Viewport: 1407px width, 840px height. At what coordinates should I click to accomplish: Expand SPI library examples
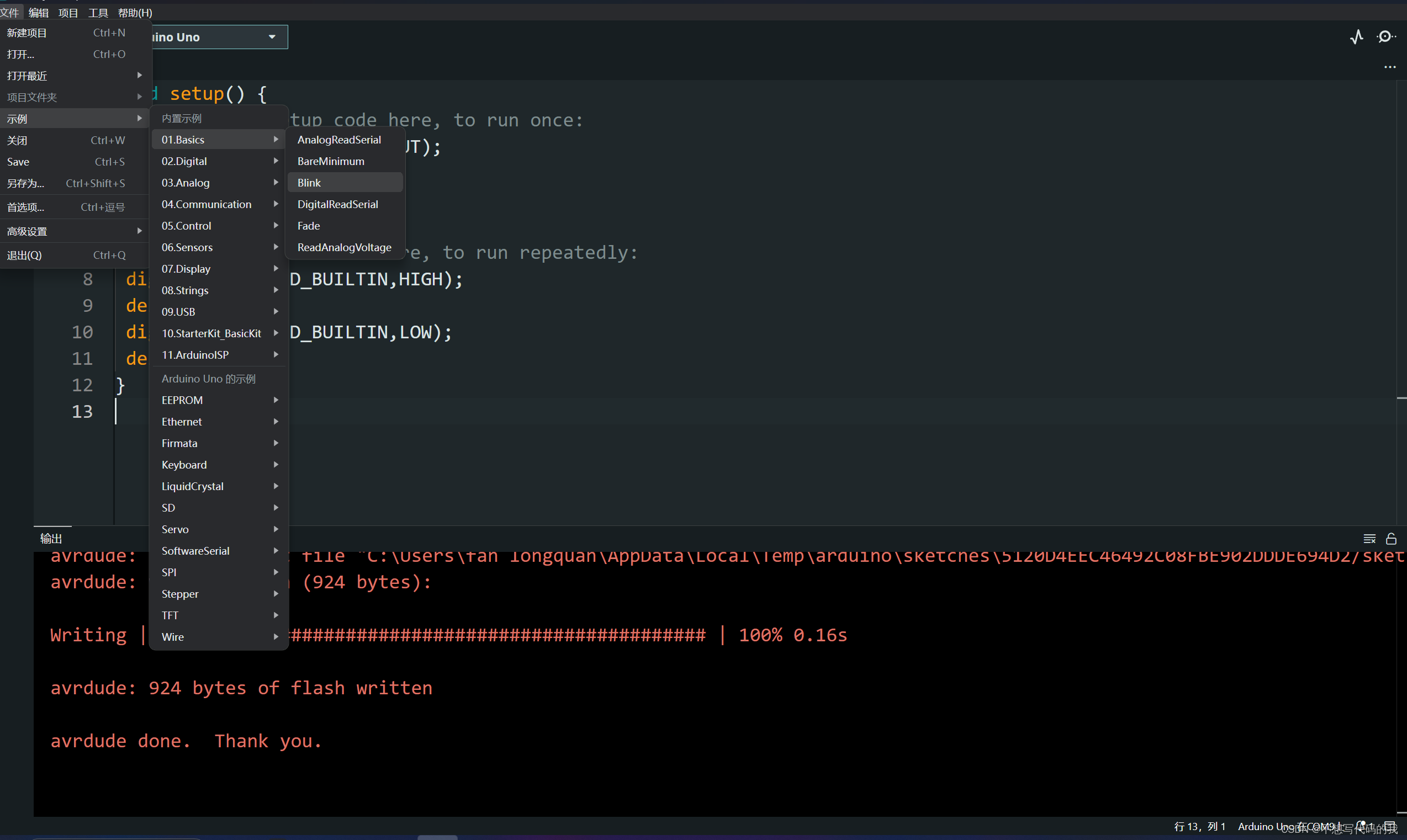(220, 572)
